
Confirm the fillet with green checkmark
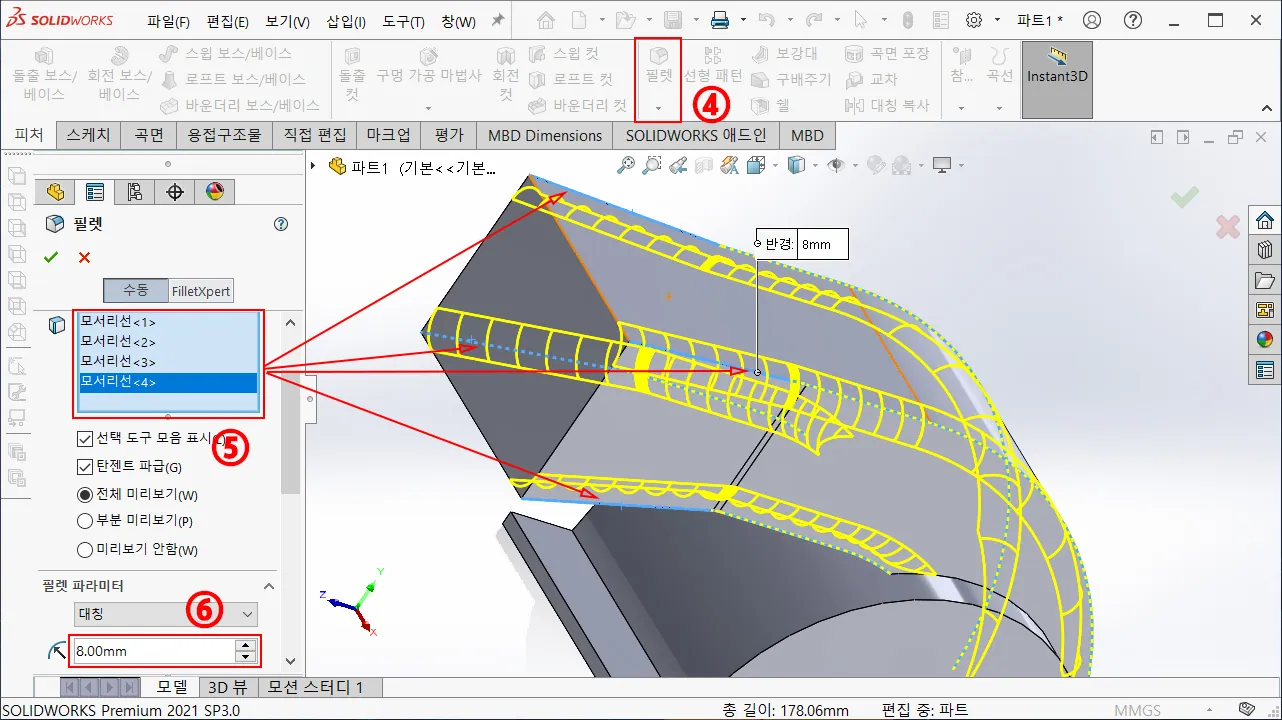coord(51,258)
